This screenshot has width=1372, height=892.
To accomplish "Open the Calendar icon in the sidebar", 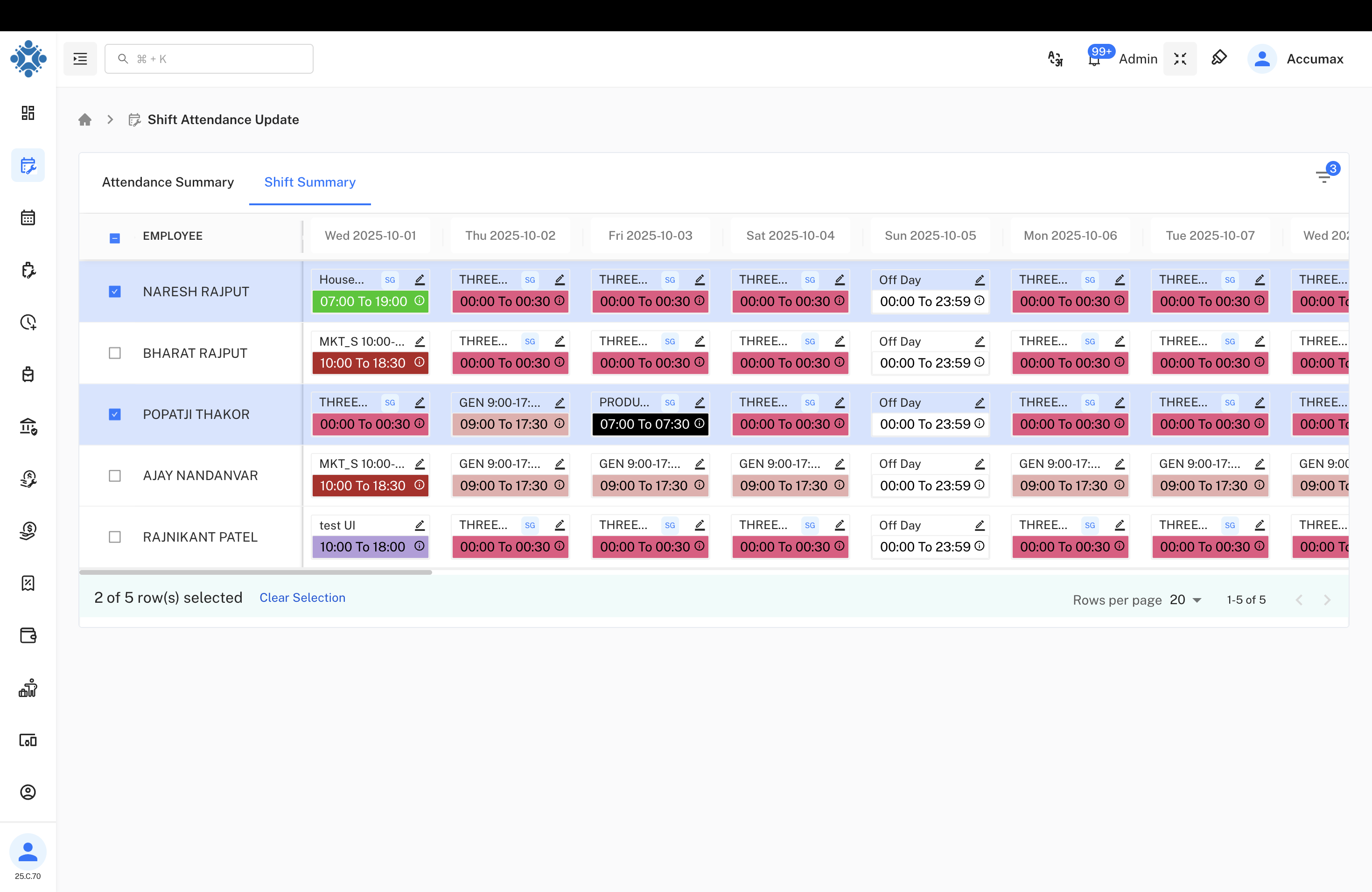I will click(28, 217).
